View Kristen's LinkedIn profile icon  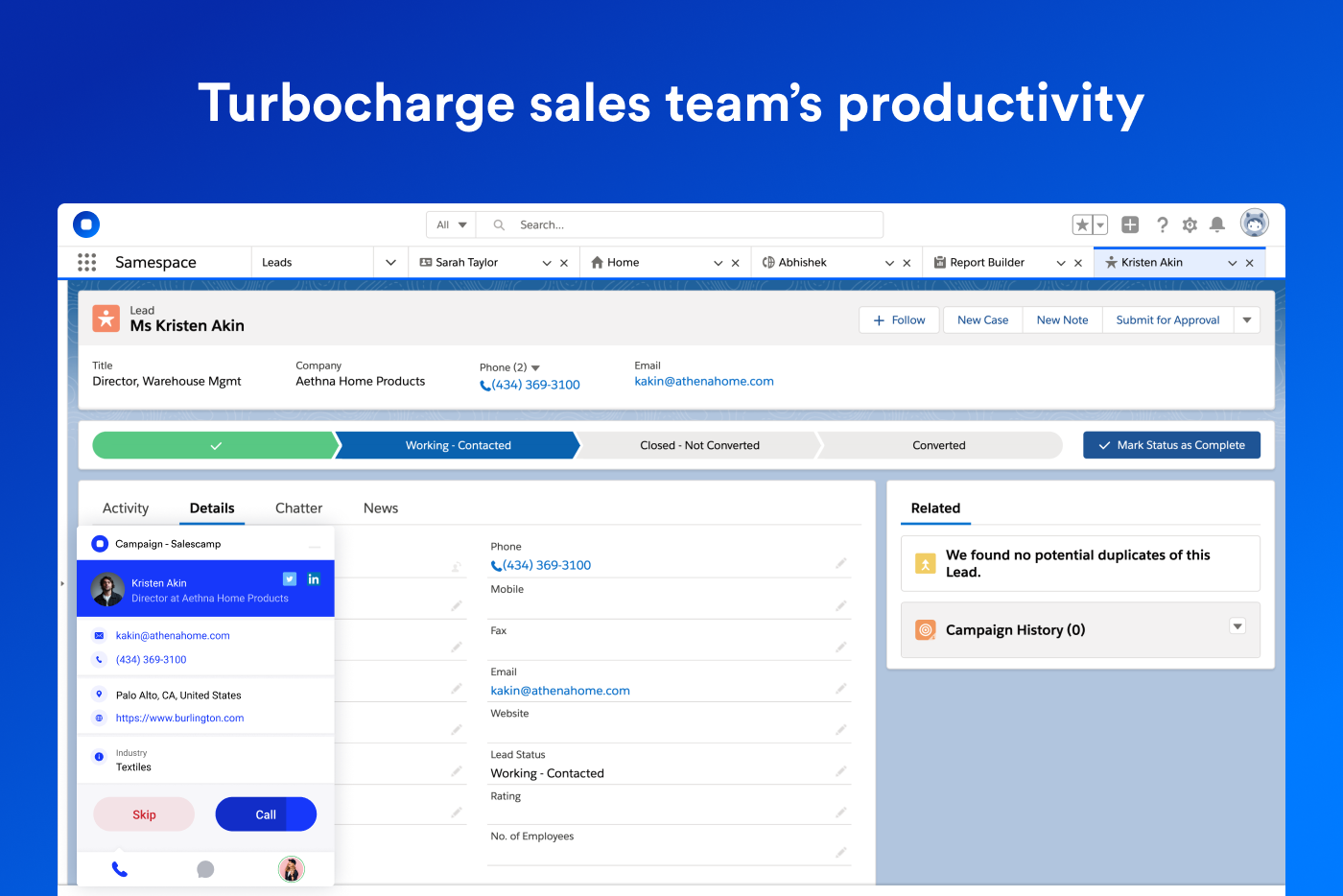click(313, 578)
